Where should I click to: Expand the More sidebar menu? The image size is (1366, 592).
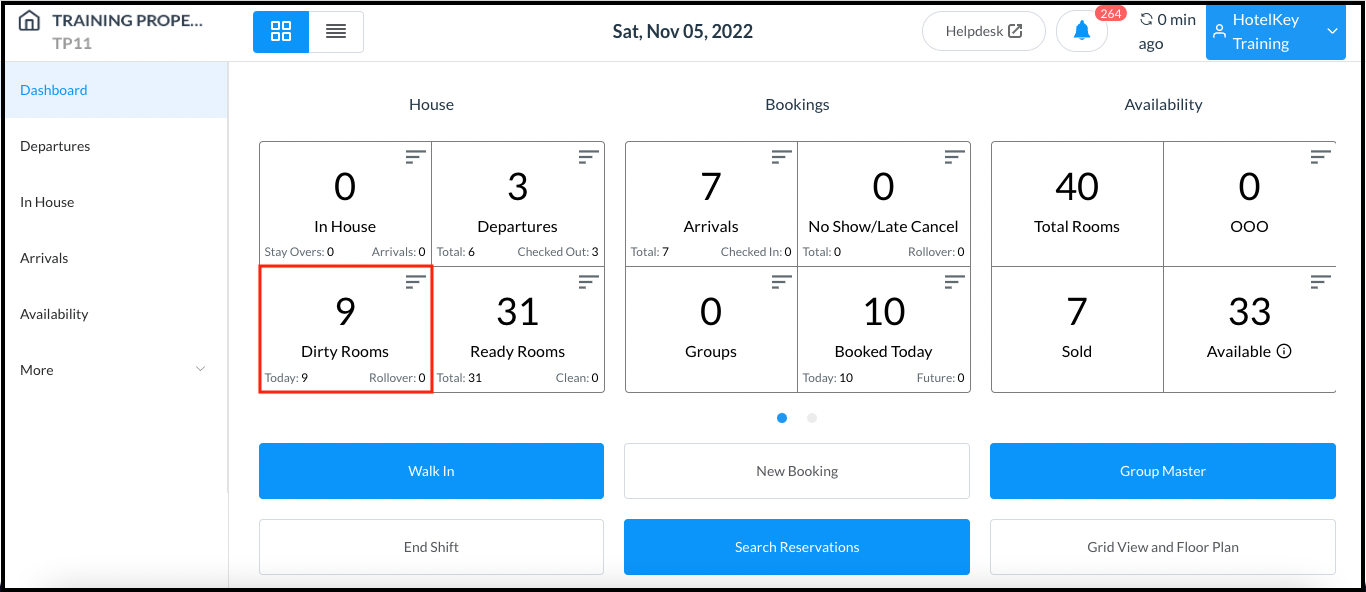(x=113, y=370)
